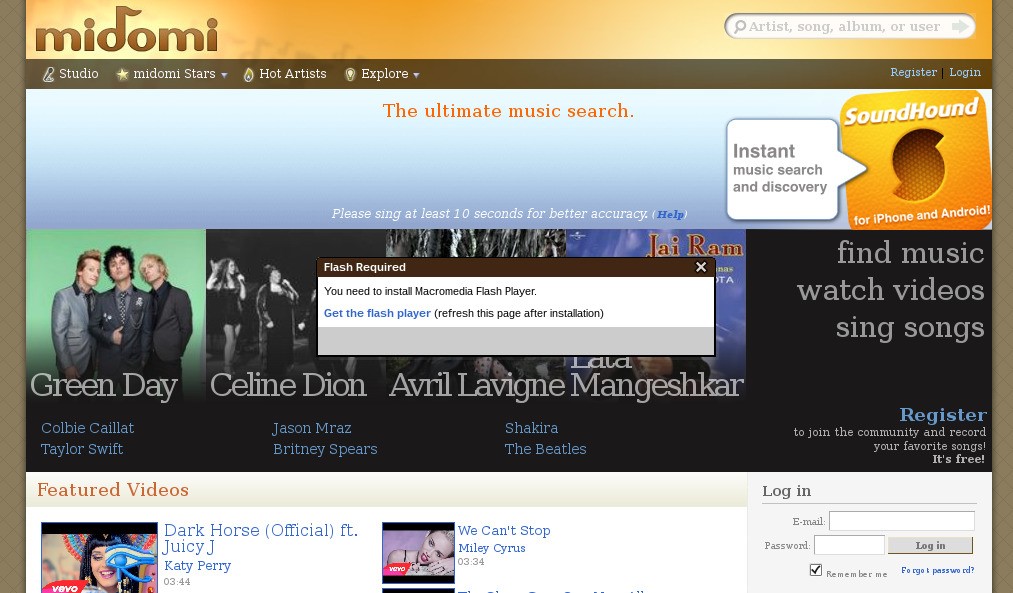This screenshot has width=1013, height=593.
Task: Click the midomi Stars star icon
Action: pyautogui.click(x=123, y=75)
